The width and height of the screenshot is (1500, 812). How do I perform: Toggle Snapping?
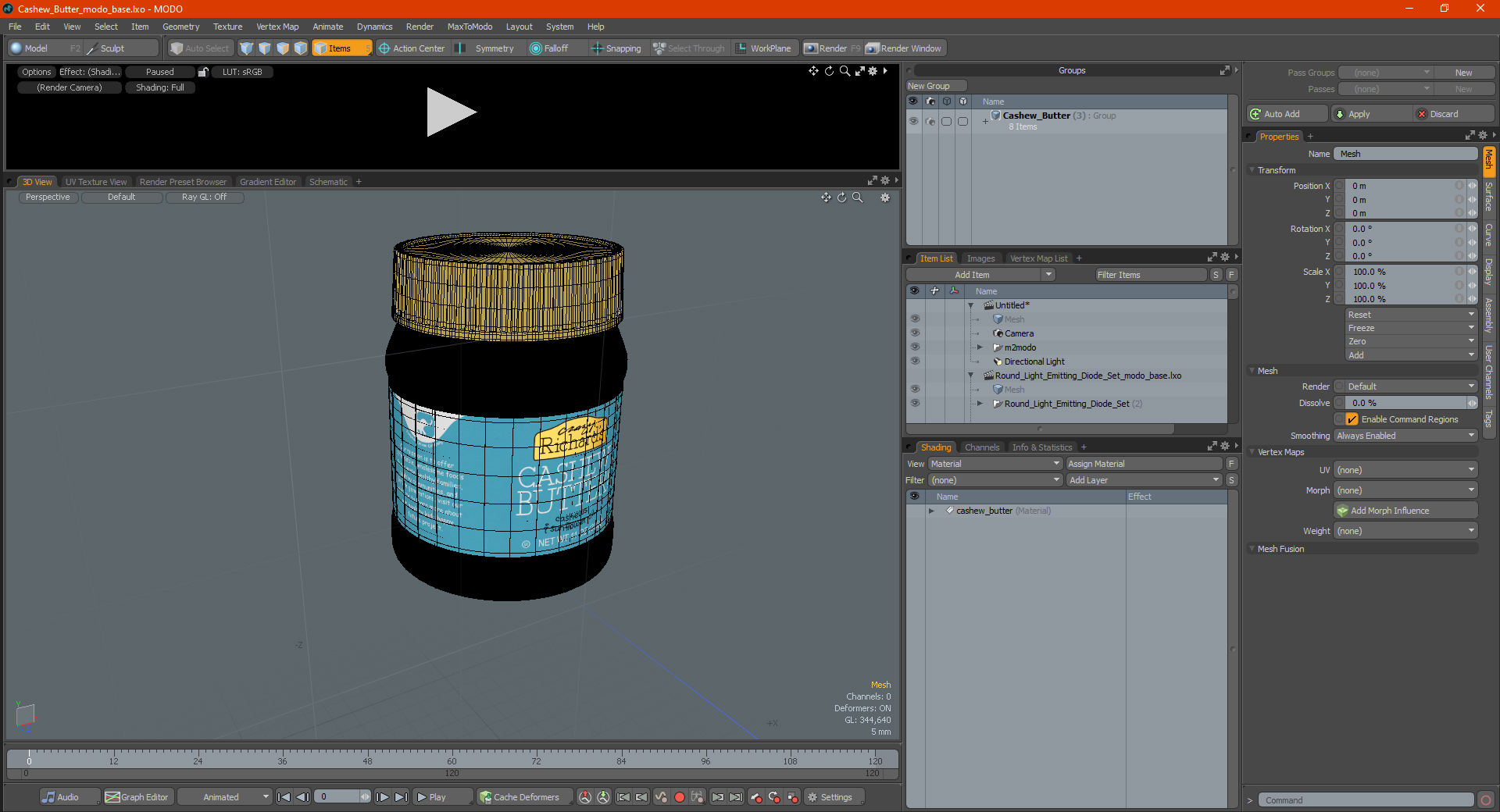pyautogui.click(x=616, y=48)
